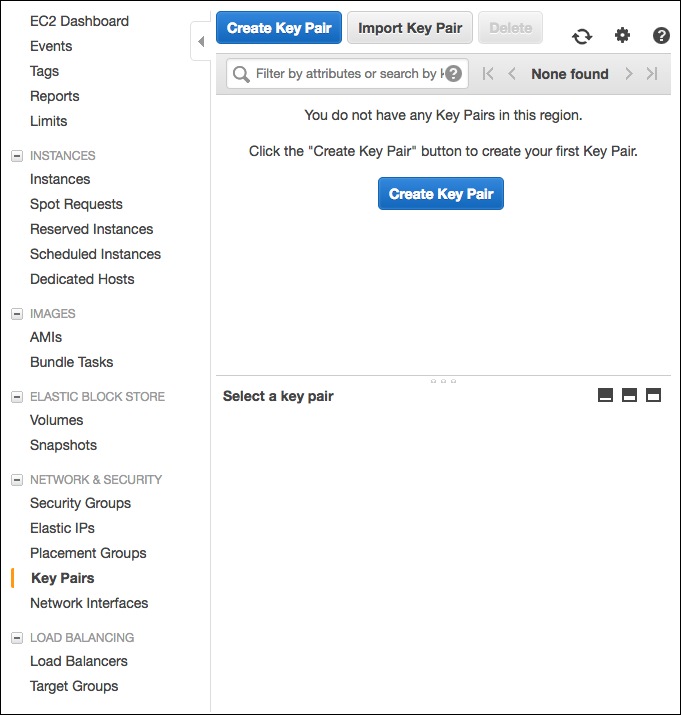
Task: Collapse the ELASTIC BLOCK STORE section
Action: pos(17,397)
